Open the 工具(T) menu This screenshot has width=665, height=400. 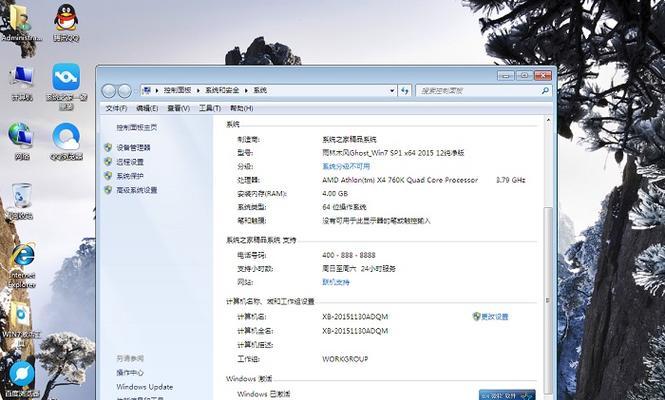tap(210, 108)
